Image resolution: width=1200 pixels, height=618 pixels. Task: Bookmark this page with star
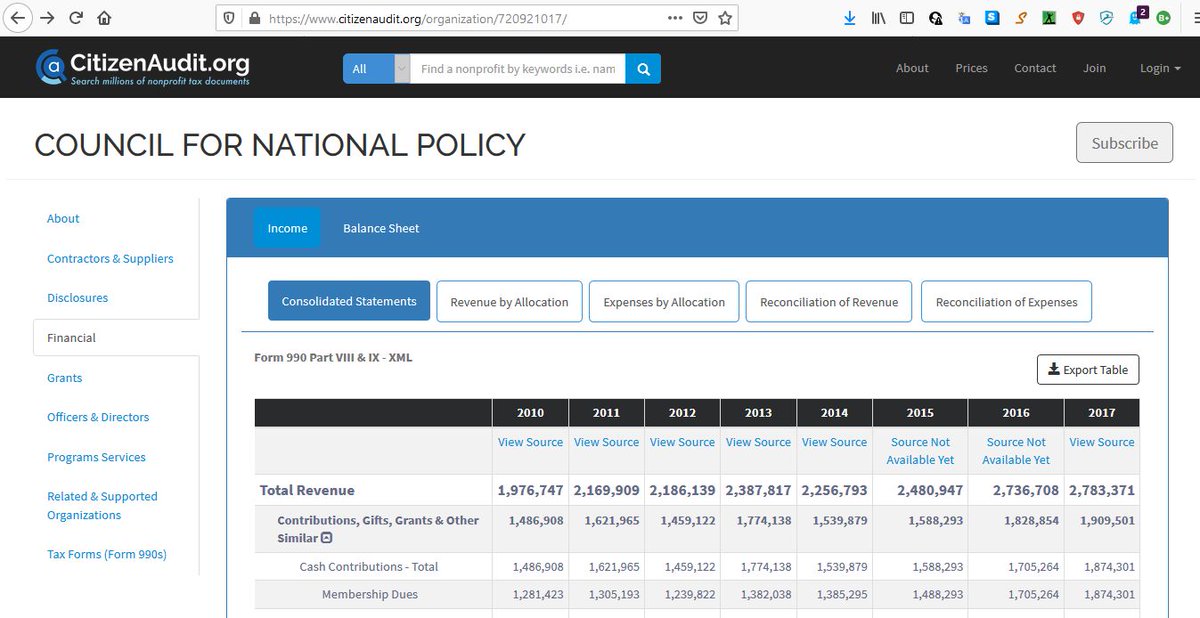click(x=725, y=18)
